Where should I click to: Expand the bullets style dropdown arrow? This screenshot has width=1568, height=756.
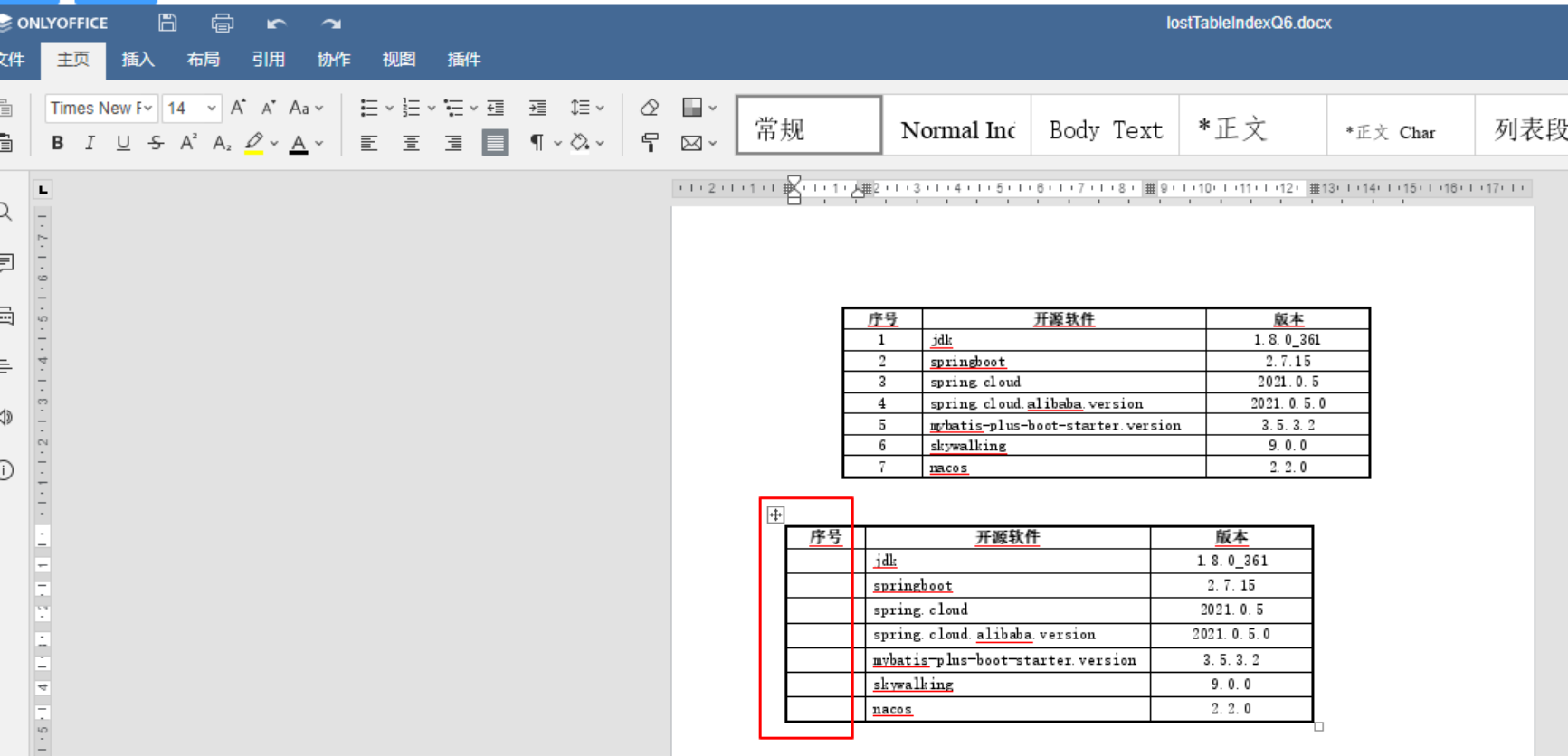tap(389, 108)
